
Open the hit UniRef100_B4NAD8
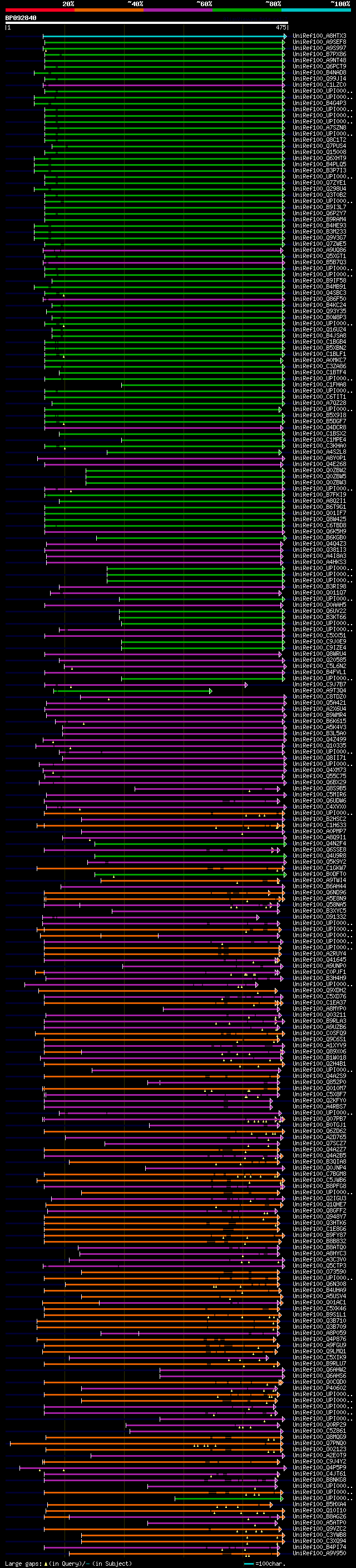click(319, 73)
